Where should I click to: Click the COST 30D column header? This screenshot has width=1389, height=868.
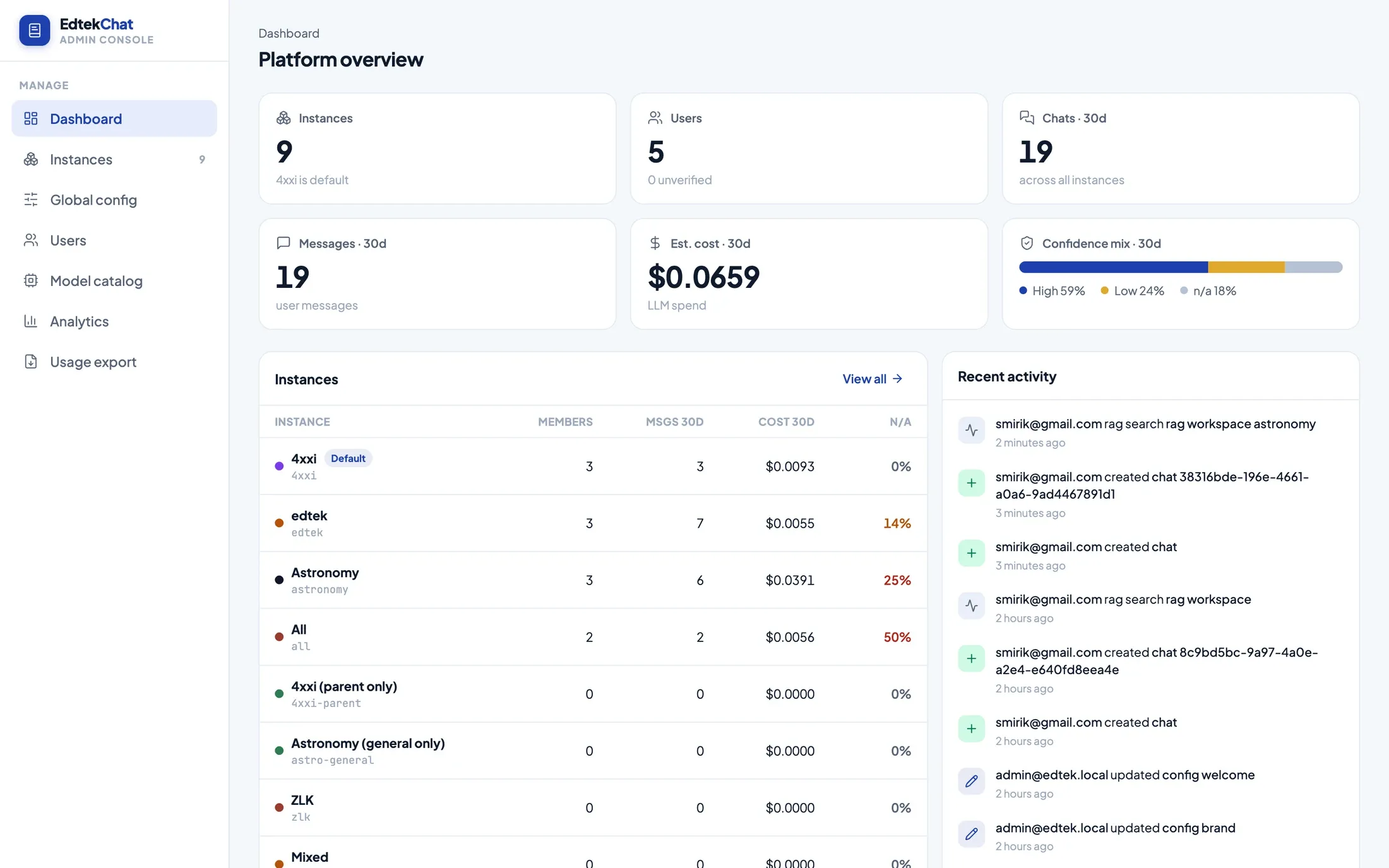(x=786, y=422)
